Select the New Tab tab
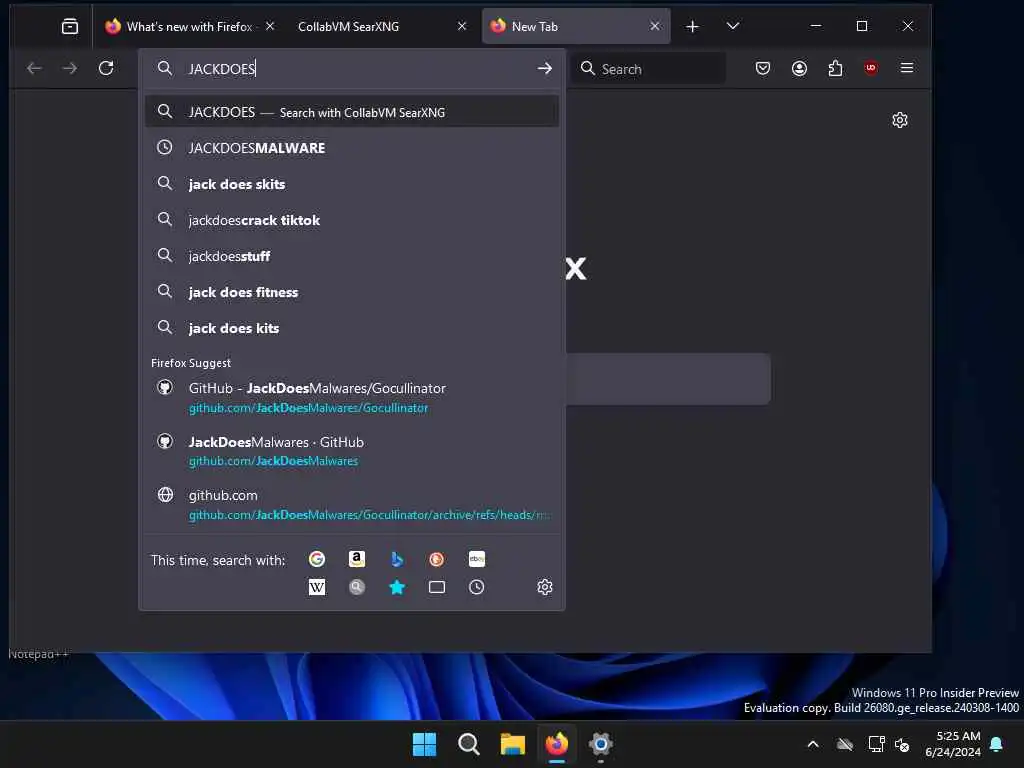The width and height of the screenshot is (1024, 768). (575, 26)
